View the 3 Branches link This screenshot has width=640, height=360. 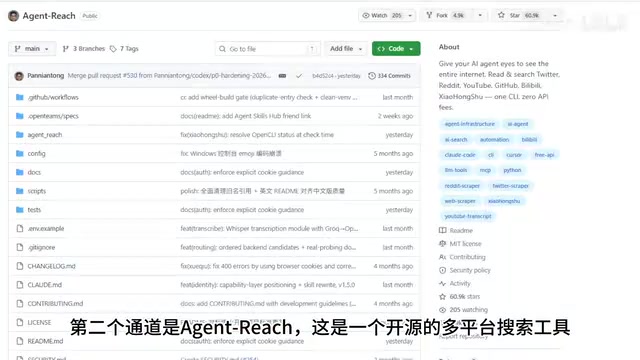pyautogui.click(x=84, y=49)
